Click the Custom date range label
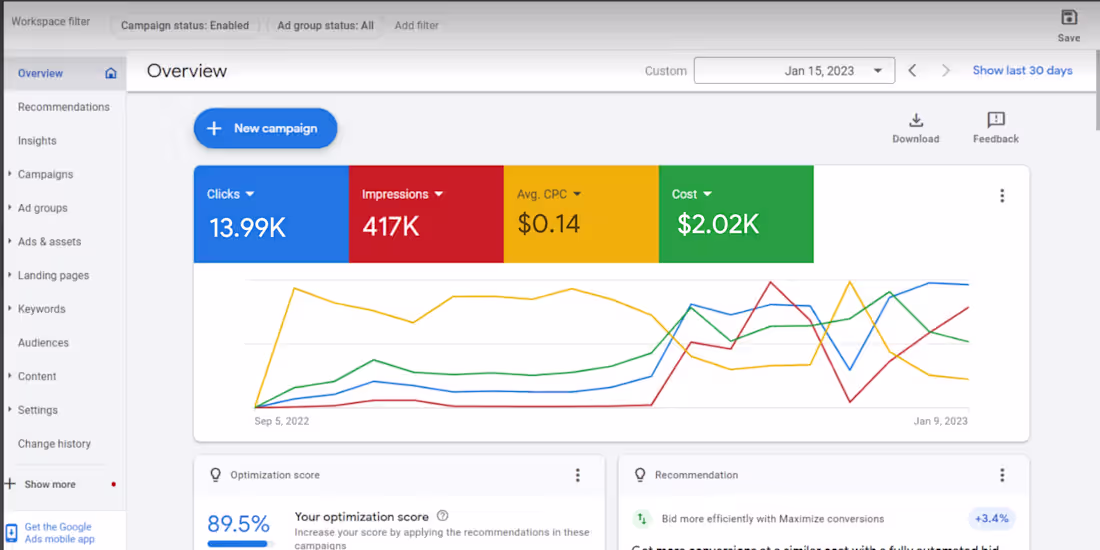 pyautogui.click(x=666, y=71)
